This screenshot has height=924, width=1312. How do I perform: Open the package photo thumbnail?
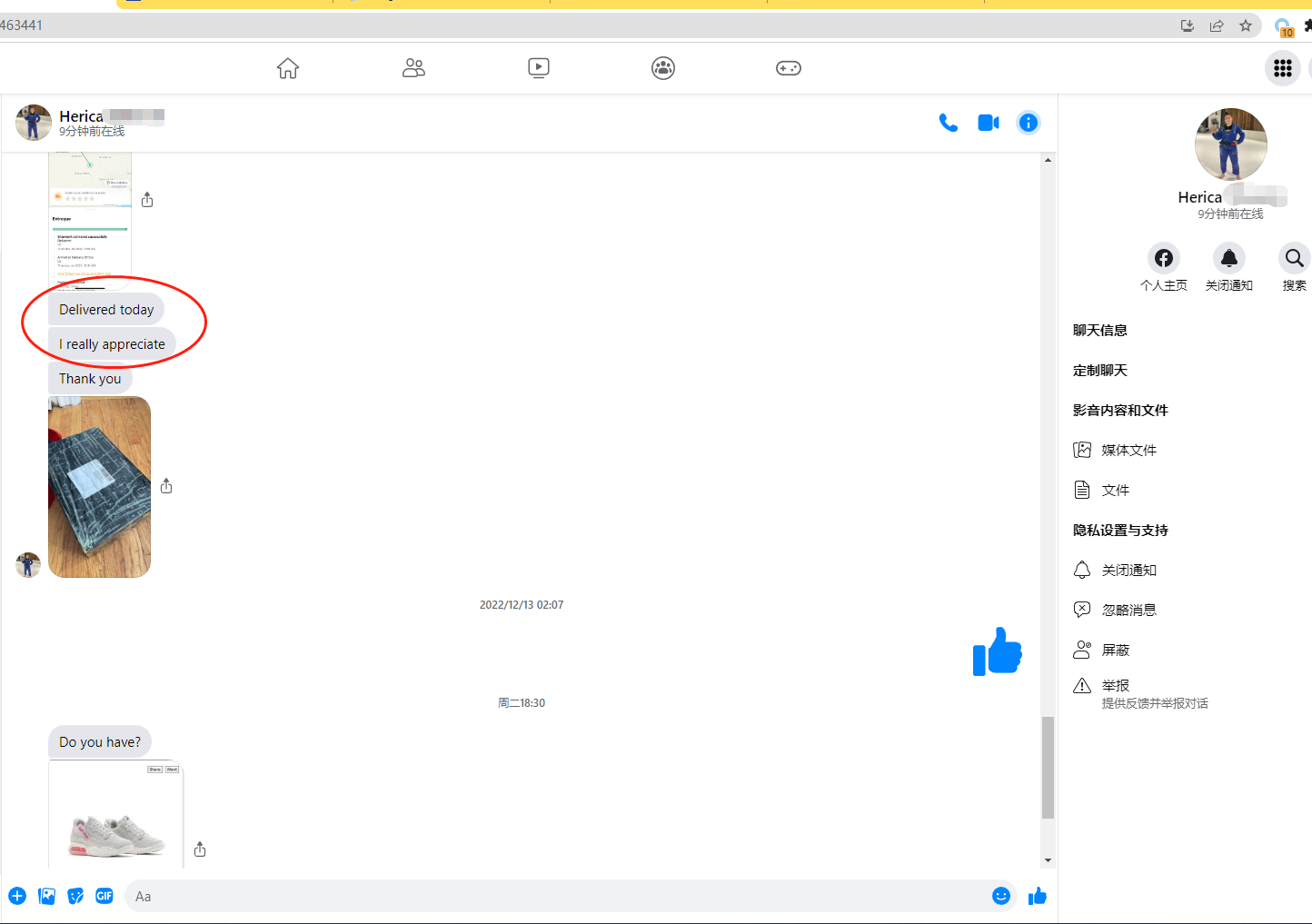click(99, 487)
